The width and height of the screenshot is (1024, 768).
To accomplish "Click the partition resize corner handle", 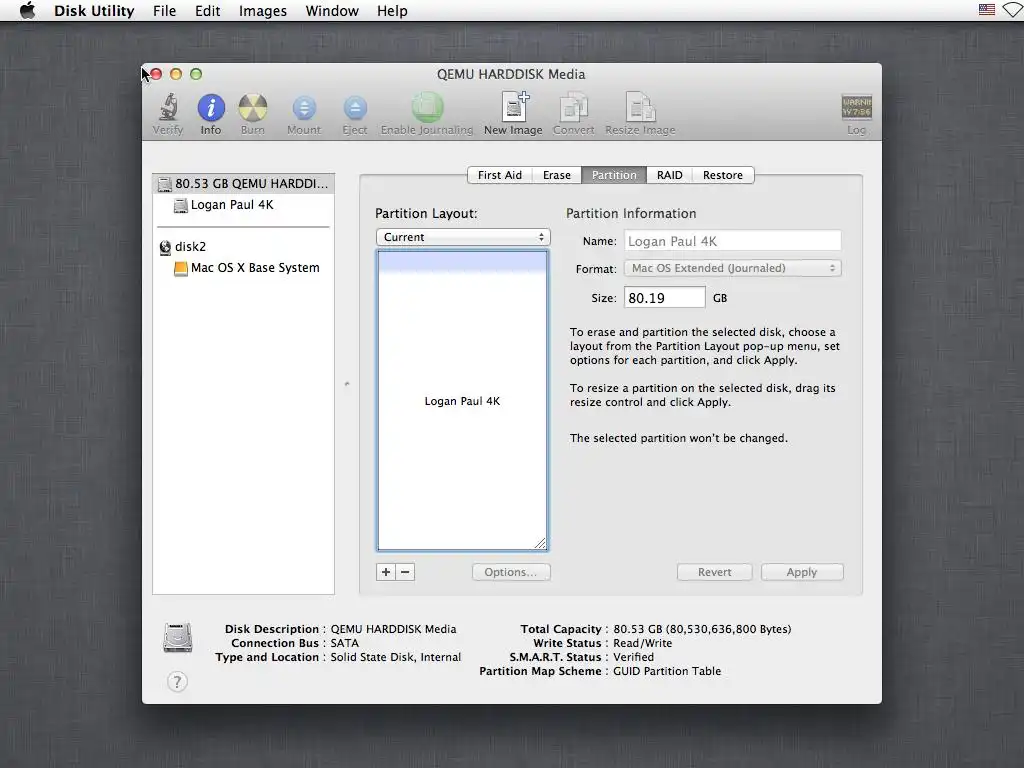I will (x=540, y=543).
